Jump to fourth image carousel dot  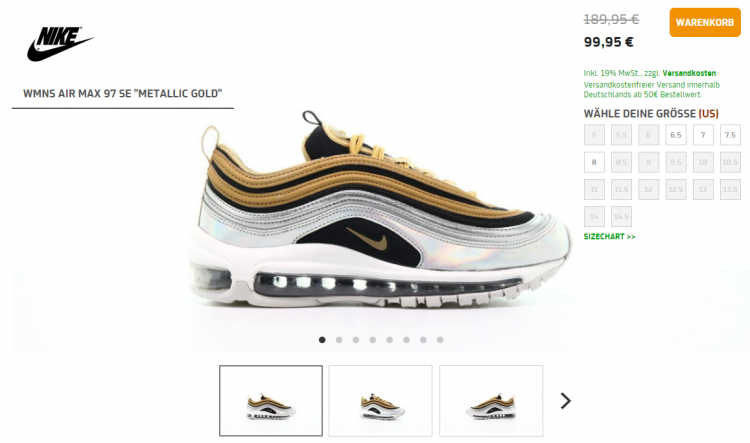(x=373, y=340)
